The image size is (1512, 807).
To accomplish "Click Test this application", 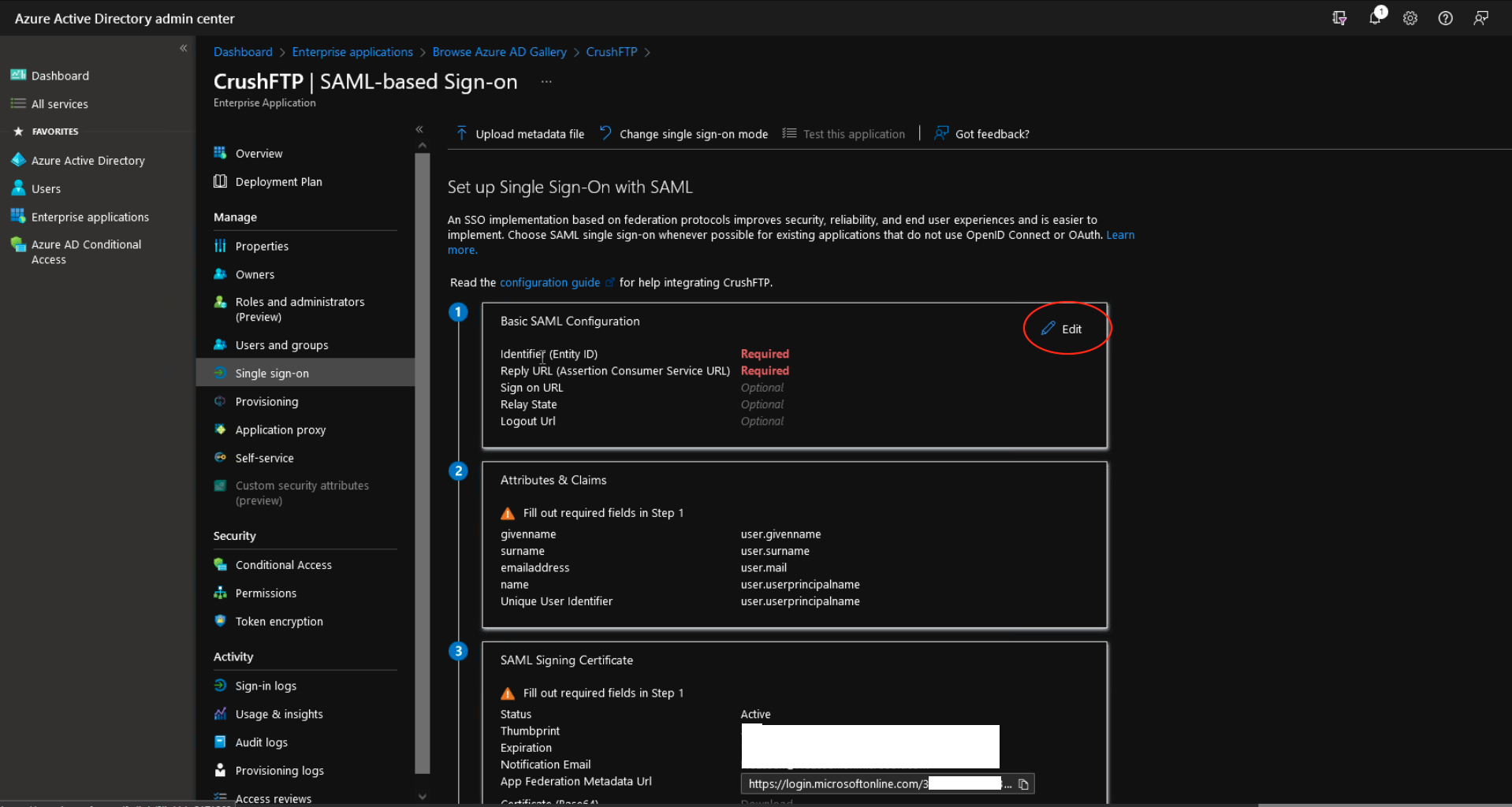I will coord(844,134).
